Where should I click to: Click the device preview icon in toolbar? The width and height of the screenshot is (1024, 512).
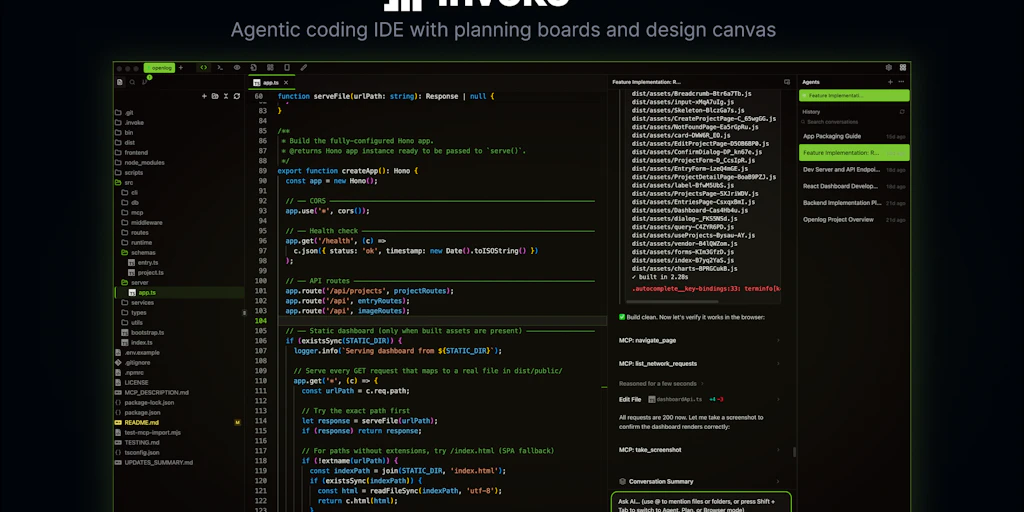coord(287,67)
